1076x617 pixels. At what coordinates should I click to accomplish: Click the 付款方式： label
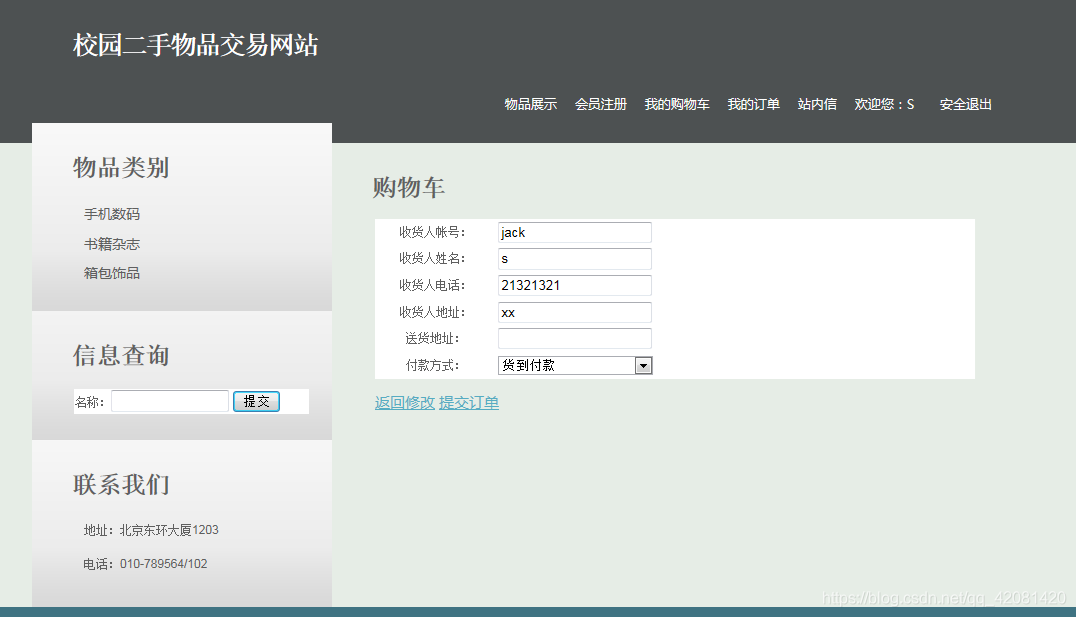pyautogui.click(x=432, y=366)
